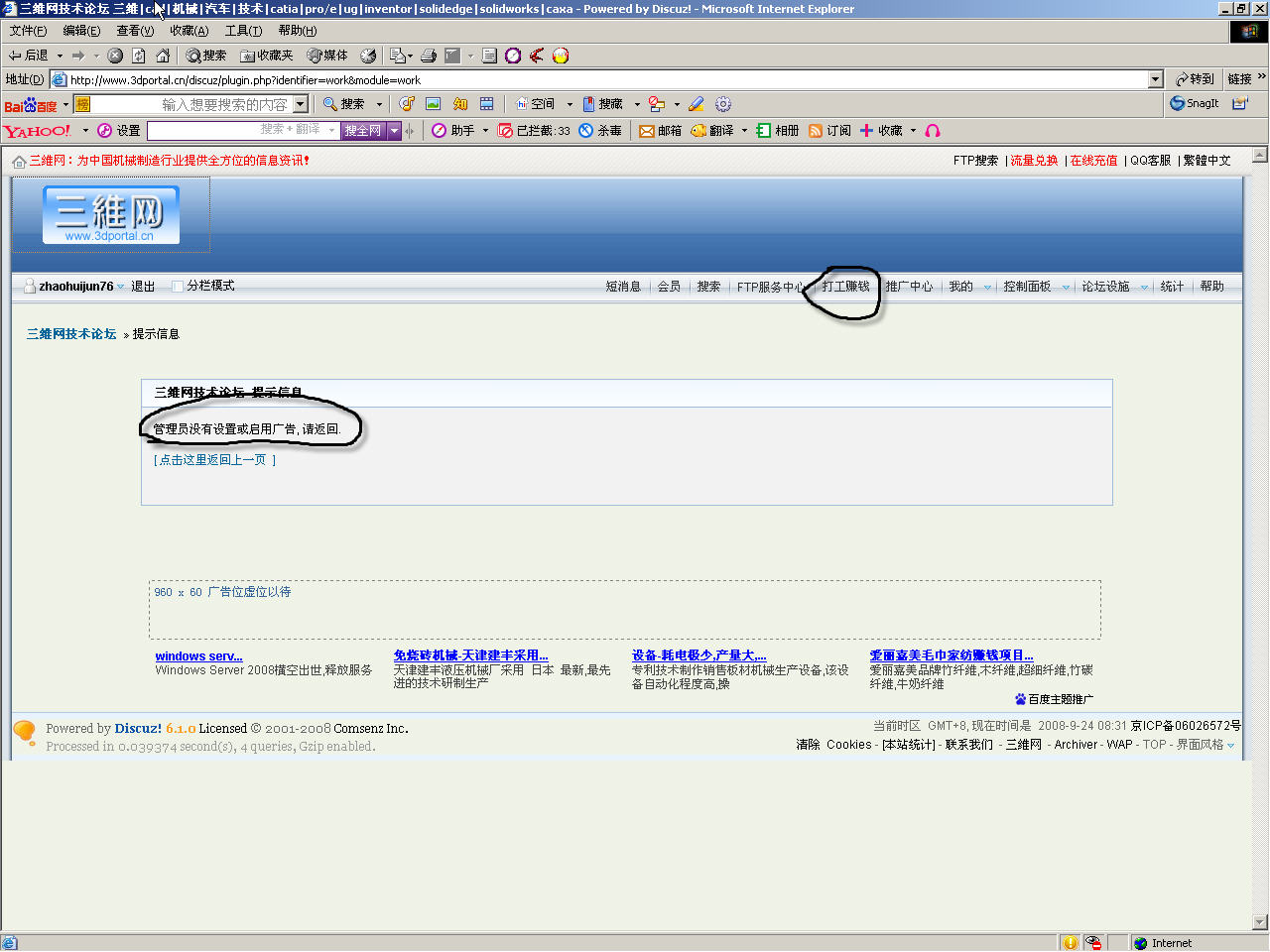The width and height of the screenshot is (1270, 952).
Task: Open the windows serv... ad link
Action: click(x=198, y=656)
